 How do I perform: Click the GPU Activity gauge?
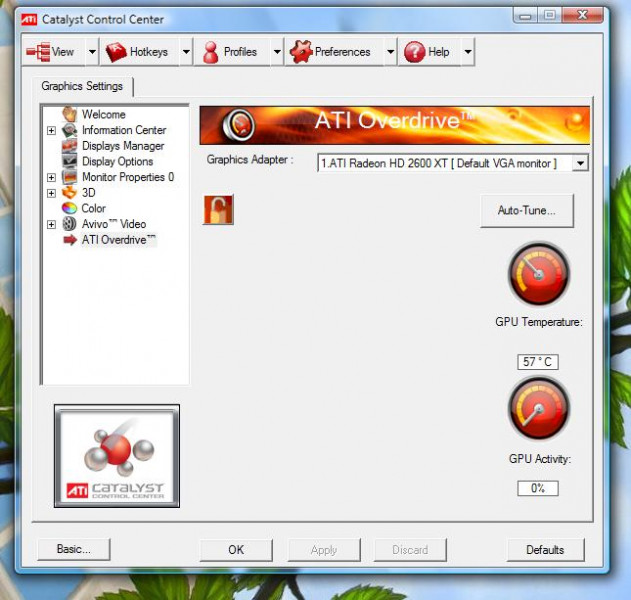click(x=539, y=409)
